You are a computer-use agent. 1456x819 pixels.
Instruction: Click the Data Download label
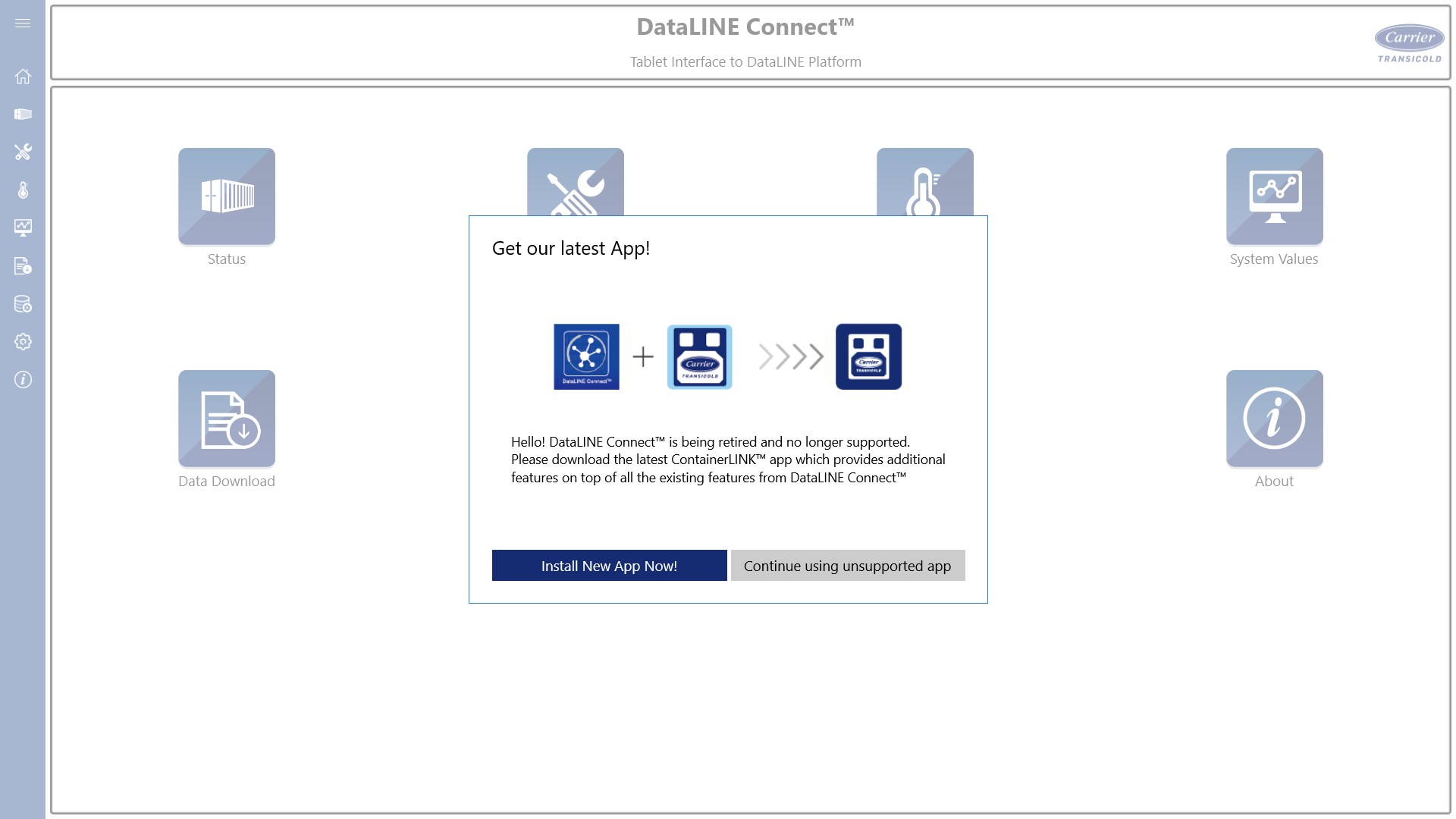227,482
